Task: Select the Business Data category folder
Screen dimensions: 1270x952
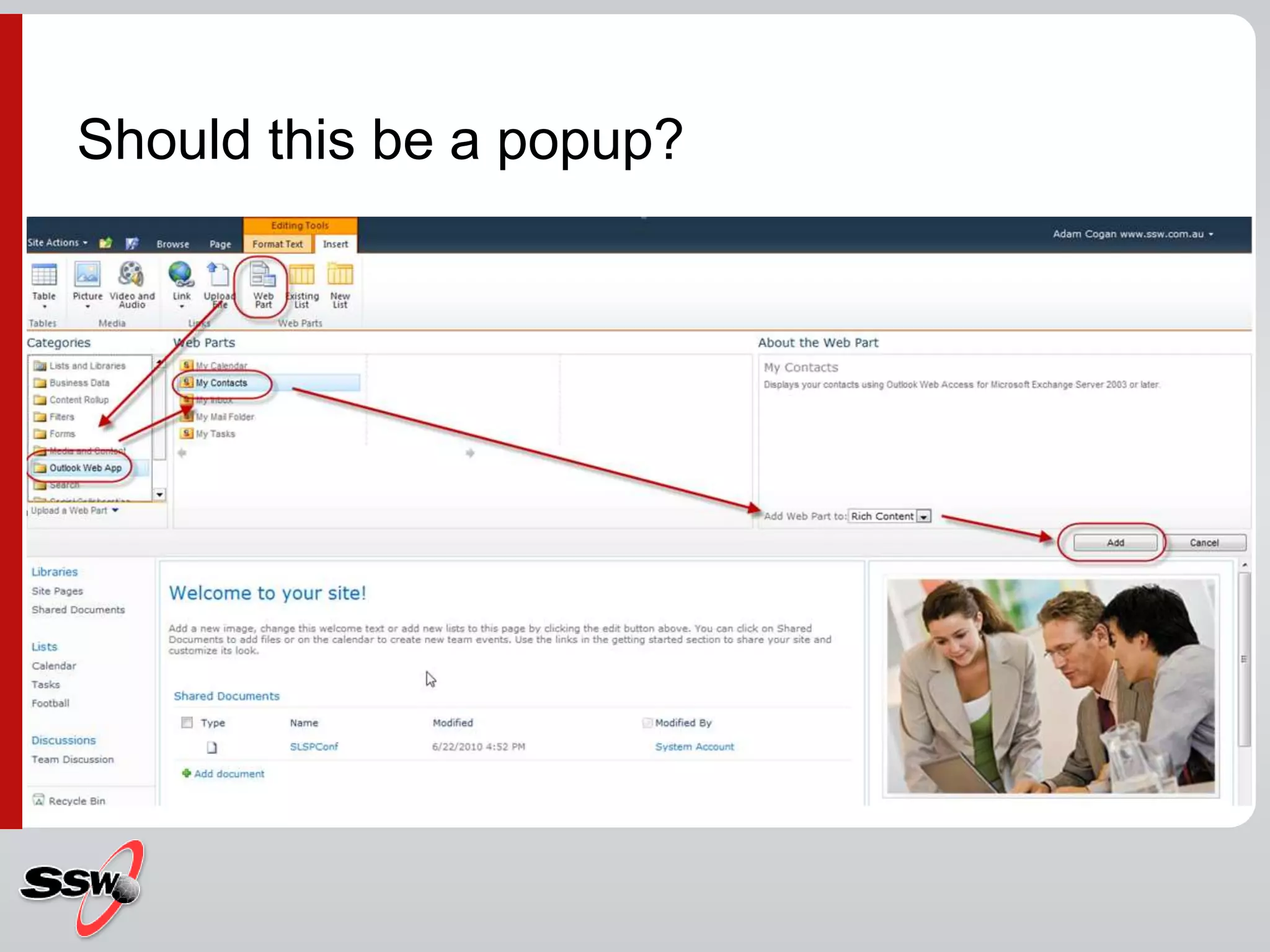Action: pos(72,383)
